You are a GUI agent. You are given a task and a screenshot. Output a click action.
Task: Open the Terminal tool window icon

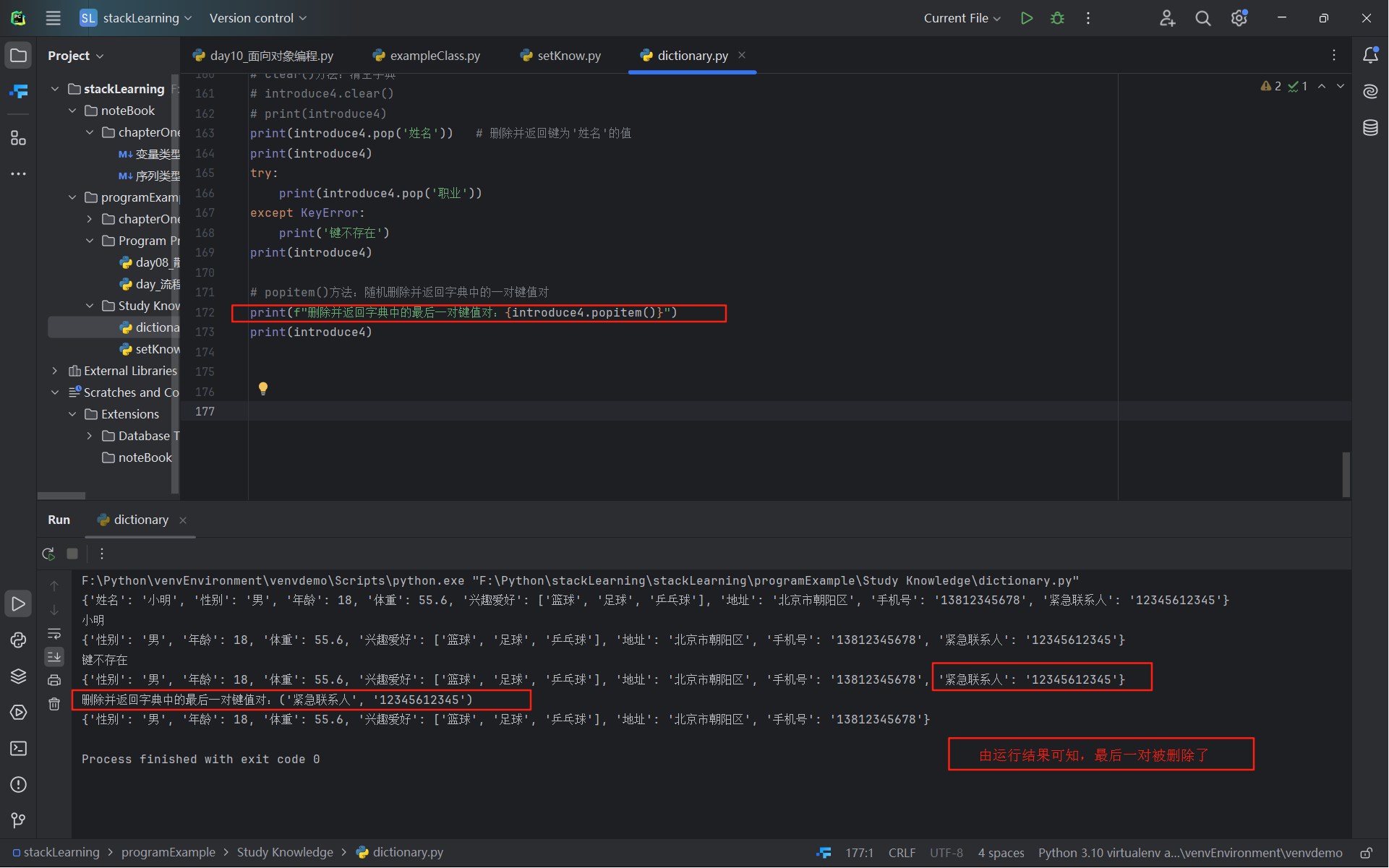[x=18, y=749]
